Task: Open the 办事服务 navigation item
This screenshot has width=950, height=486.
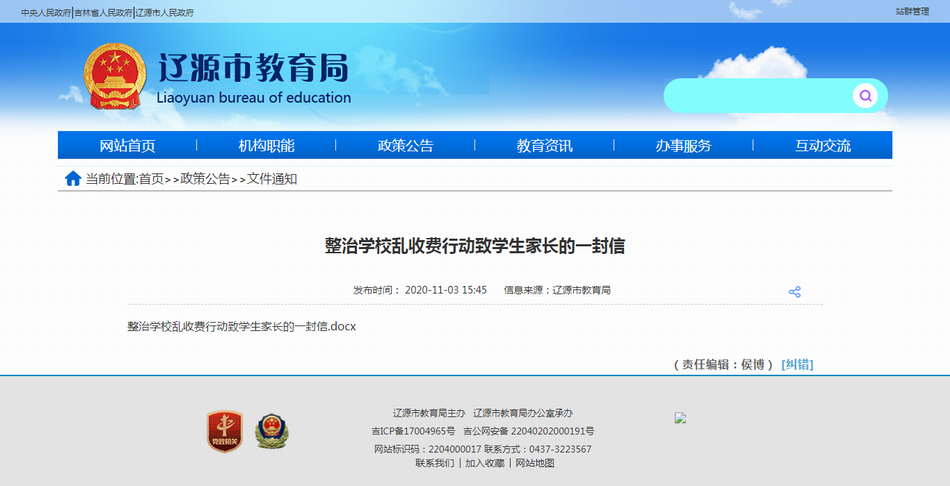Action: pos(683,146)
